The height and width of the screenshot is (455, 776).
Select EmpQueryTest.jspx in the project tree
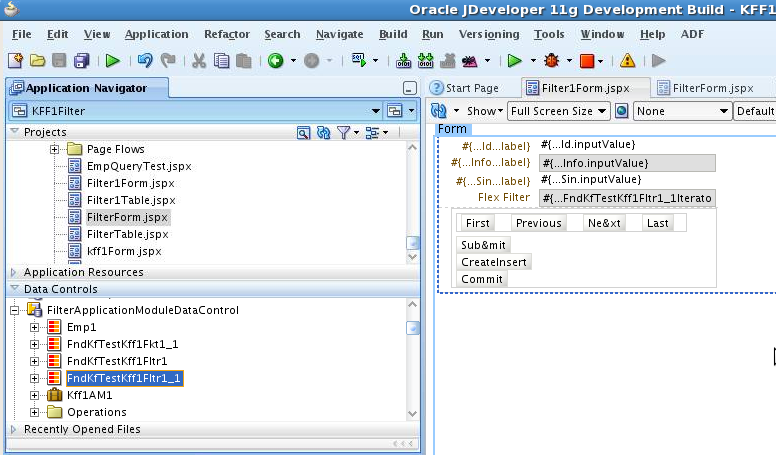pyautogui.click(x=139, y=166)
